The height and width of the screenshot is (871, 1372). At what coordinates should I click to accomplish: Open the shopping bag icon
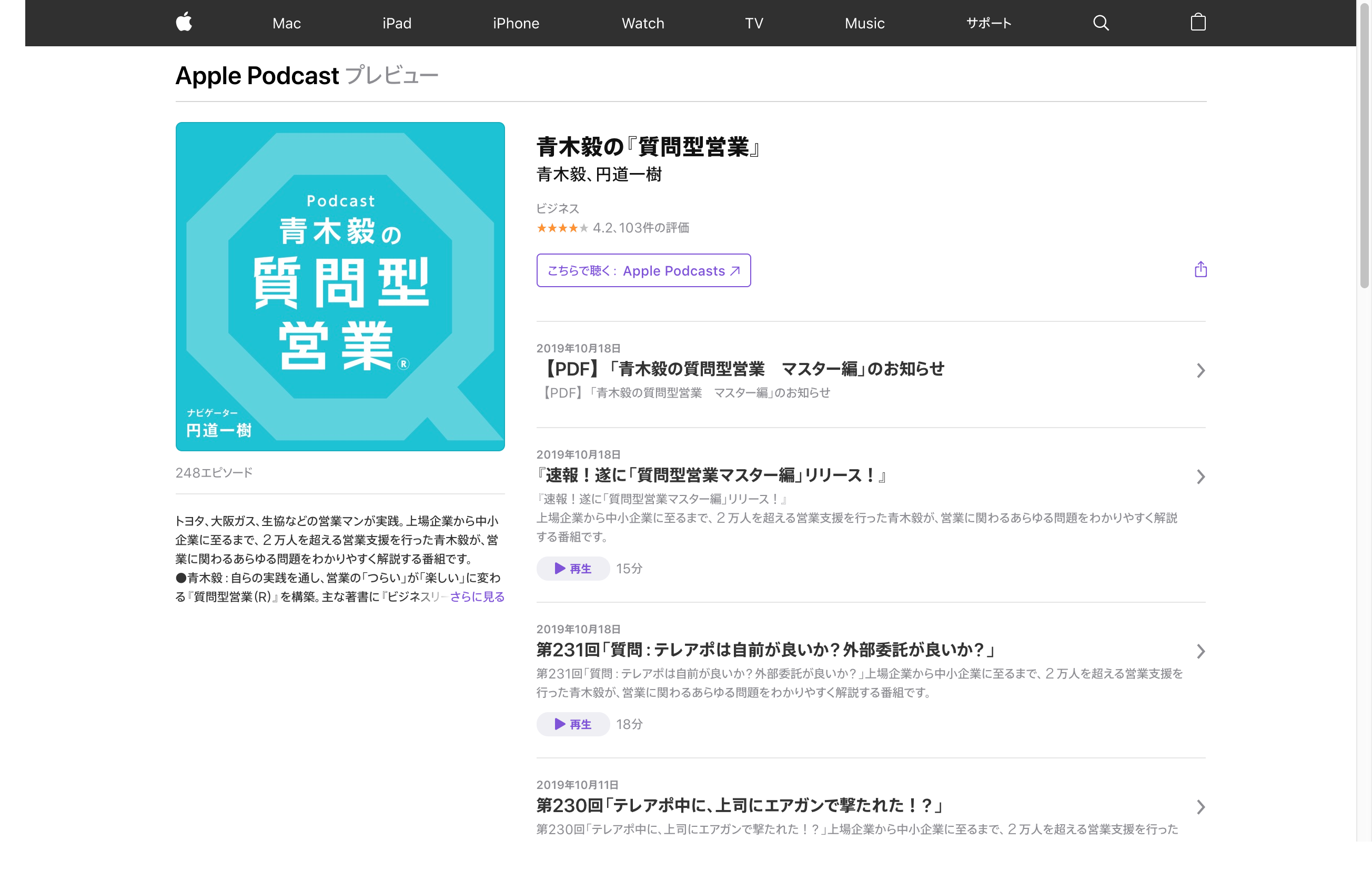[1198, 22]
